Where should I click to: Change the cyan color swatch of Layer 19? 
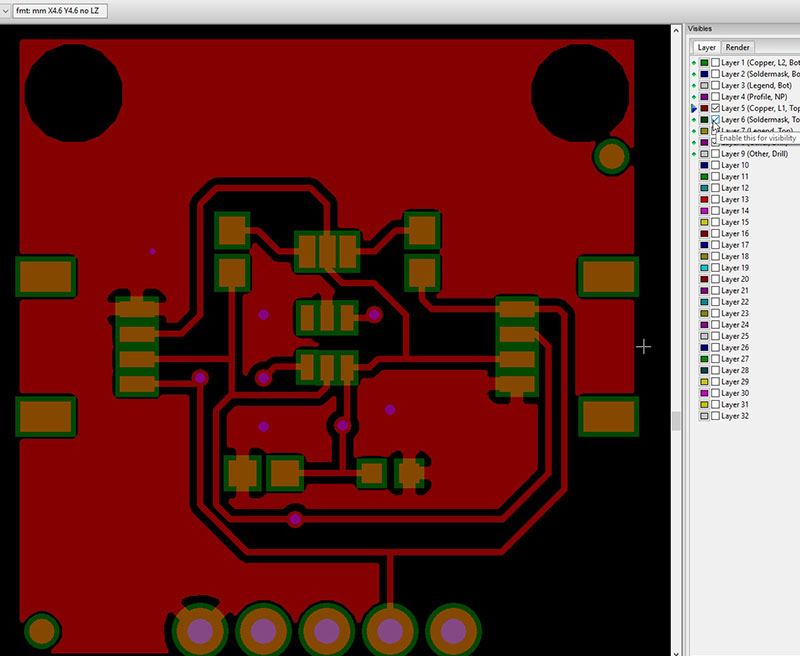(704, 268)
